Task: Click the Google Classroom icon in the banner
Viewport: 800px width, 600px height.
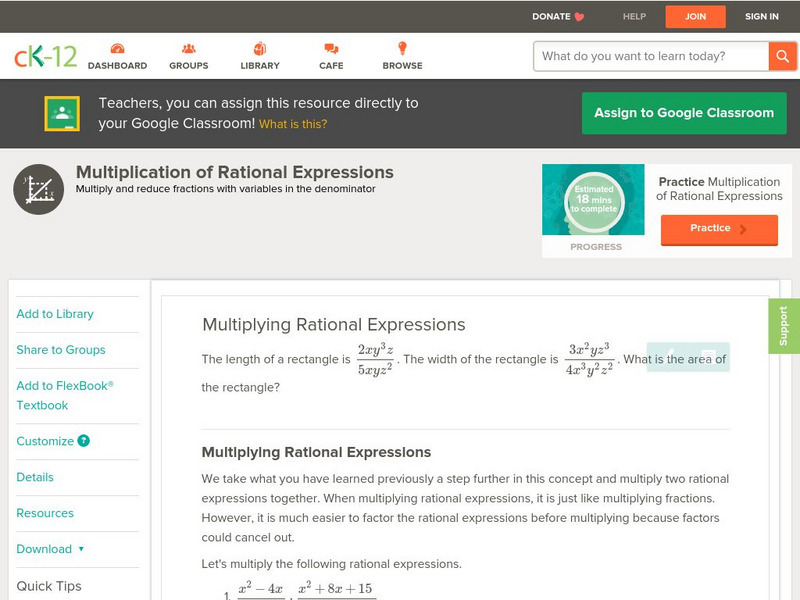Action: [63, 112]
